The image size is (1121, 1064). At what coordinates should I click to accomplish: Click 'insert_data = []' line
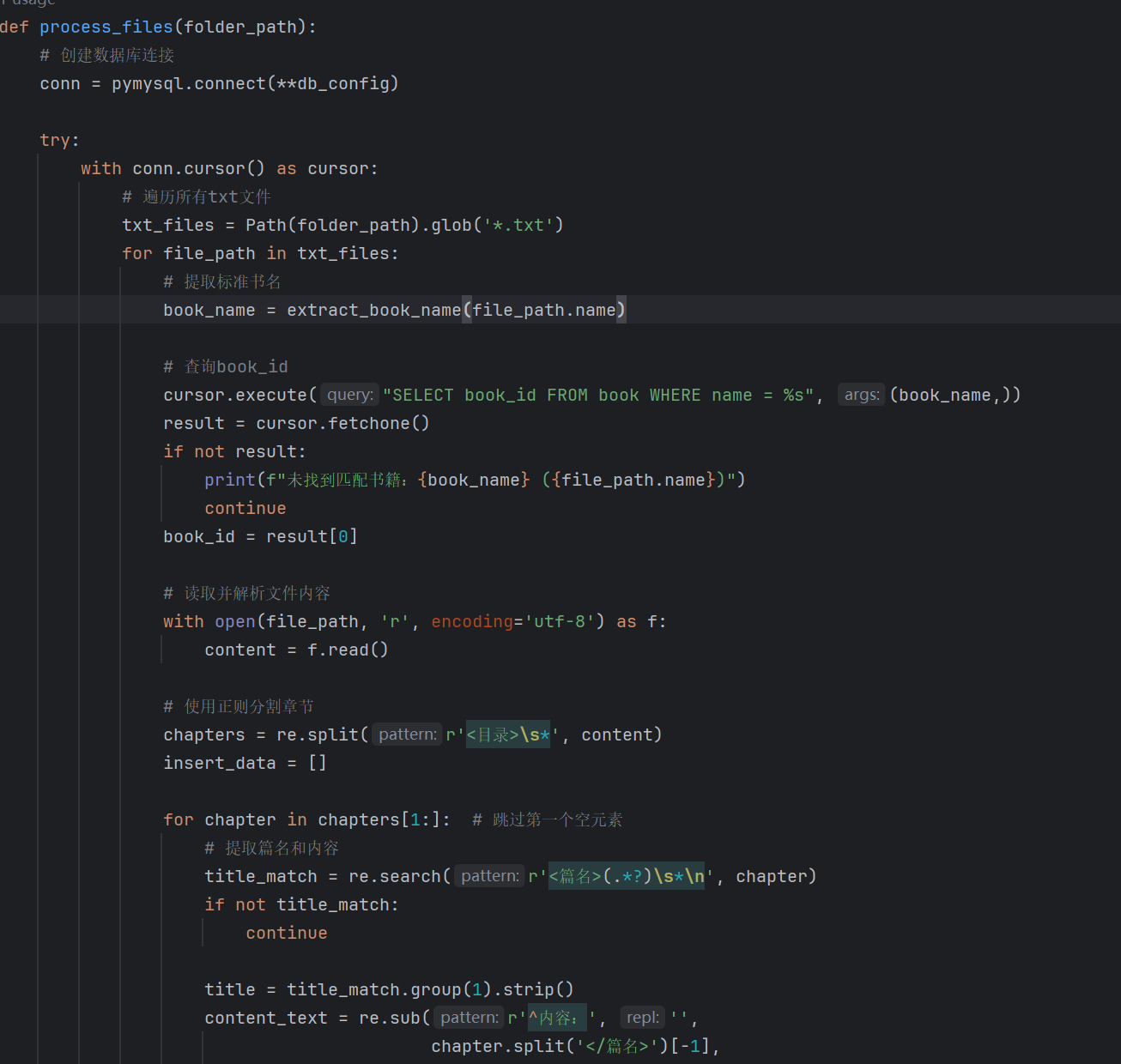tap(245, 763)
